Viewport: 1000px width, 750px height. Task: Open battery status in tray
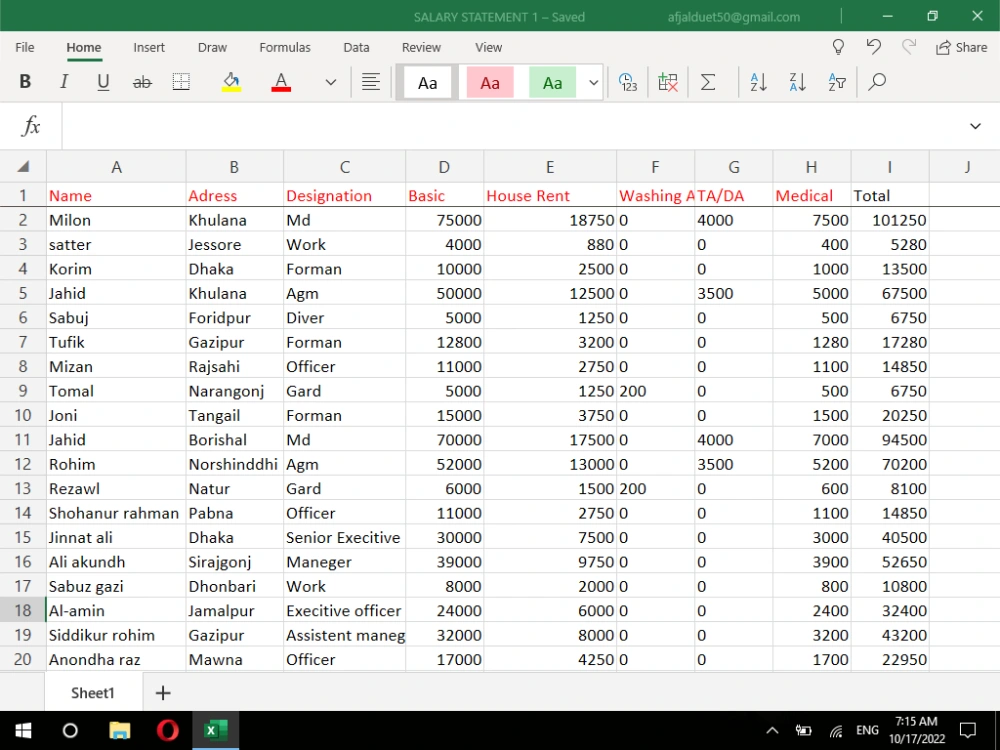(804, 731)
